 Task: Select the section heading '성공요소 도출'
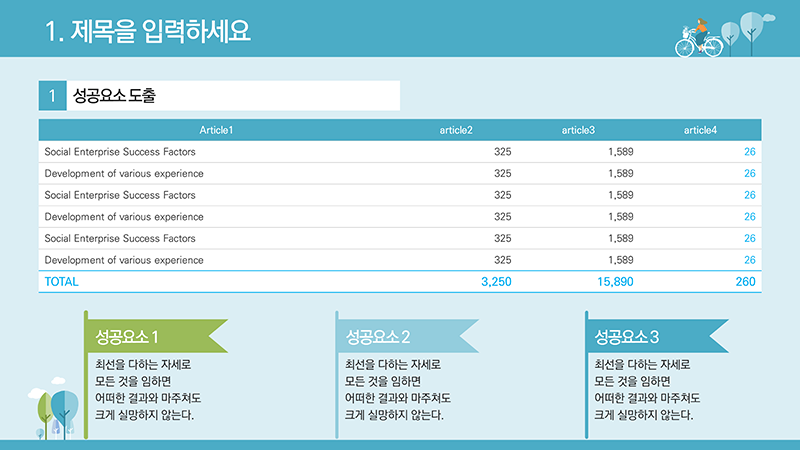114,95
